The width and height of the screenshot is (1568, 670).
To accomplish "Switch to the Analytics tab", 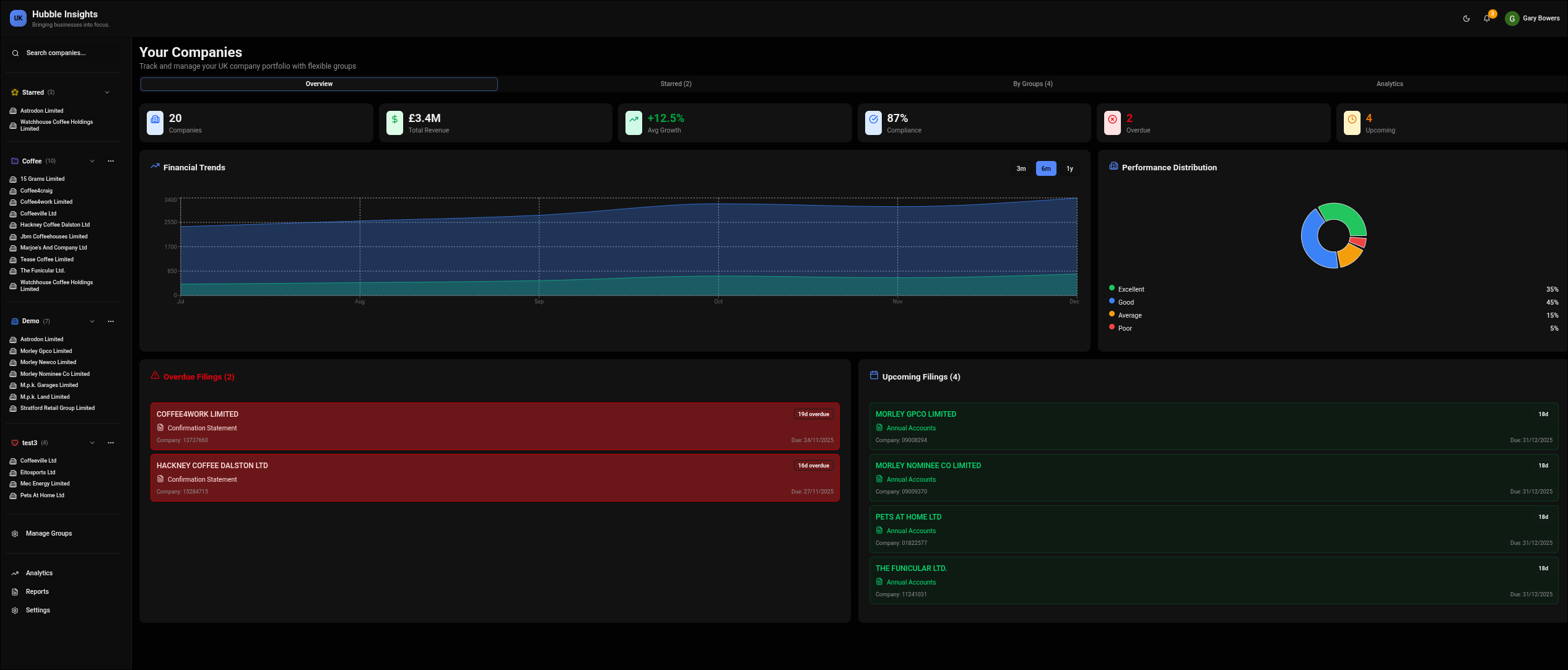I will tap(1390, 84).
